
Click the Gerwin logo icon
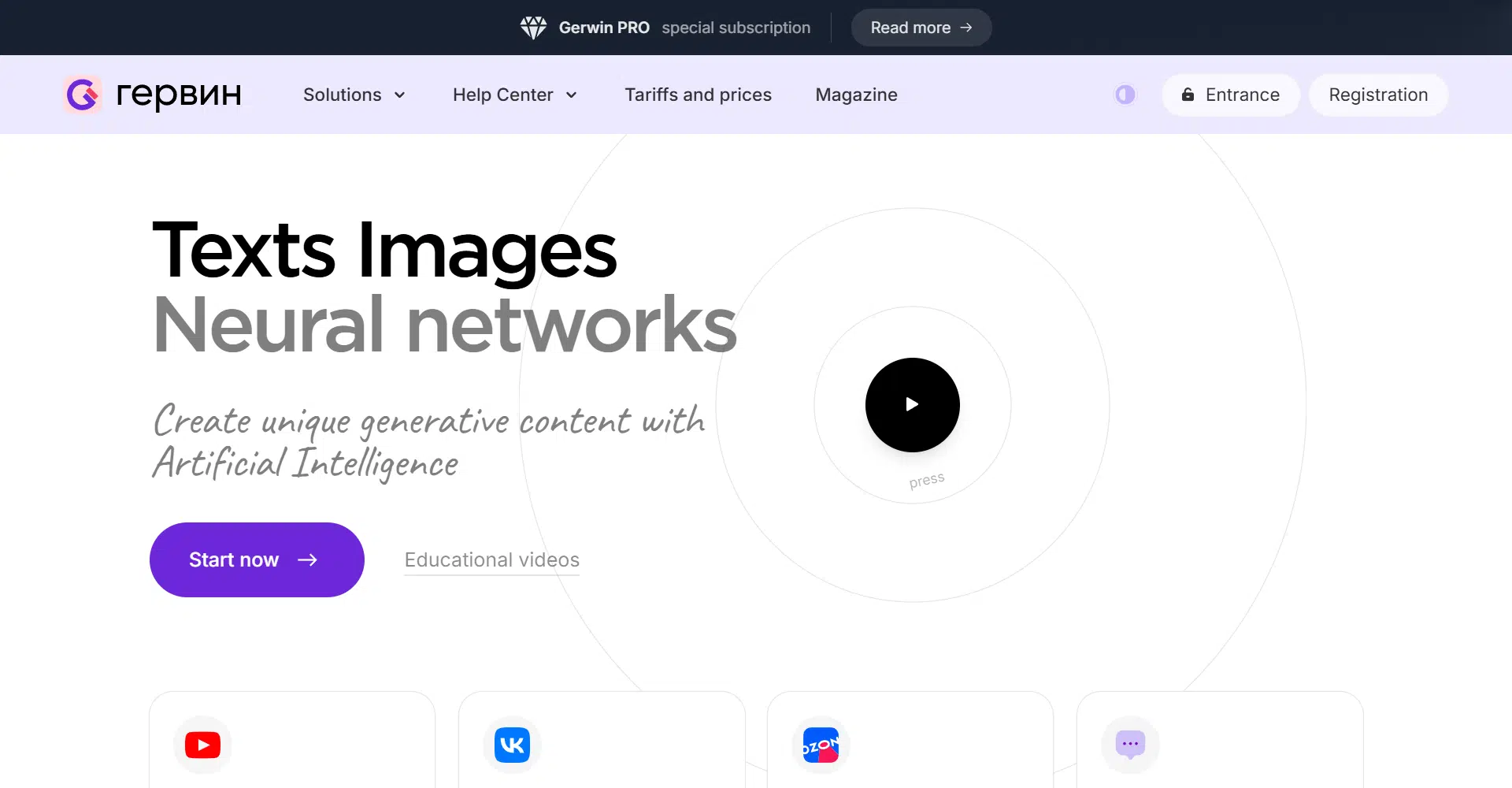coord(83,95)
